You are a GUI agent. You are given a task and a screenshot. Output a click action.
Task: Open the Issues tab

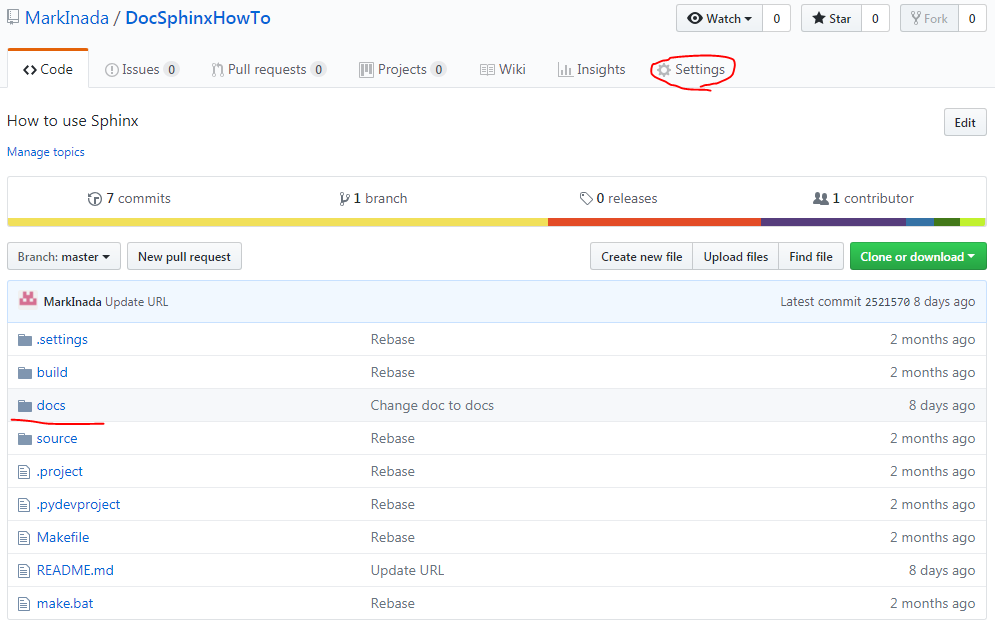click(x=142, y=69)
